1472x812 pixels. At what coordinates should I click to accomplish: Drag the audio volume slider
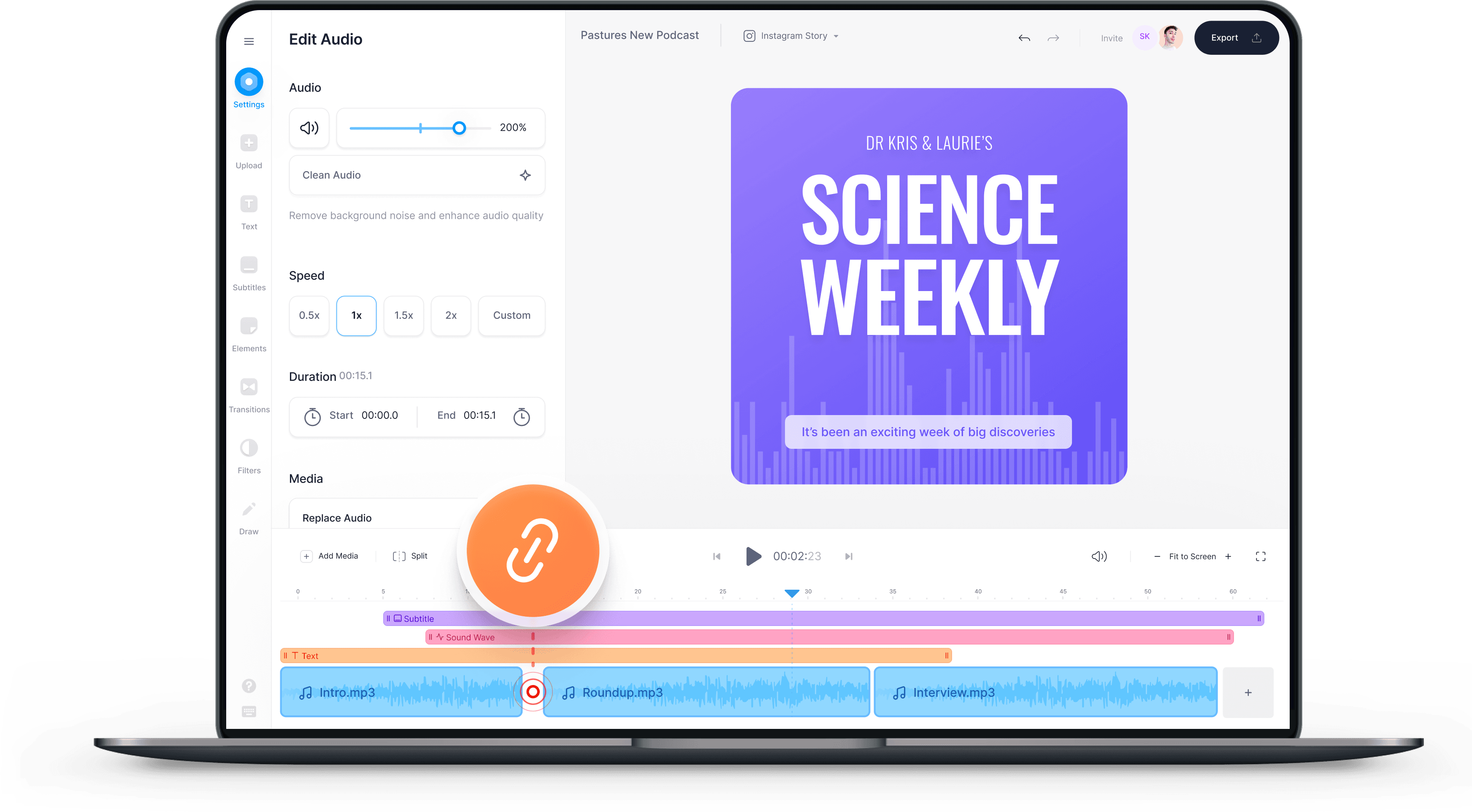pos(460,127)
